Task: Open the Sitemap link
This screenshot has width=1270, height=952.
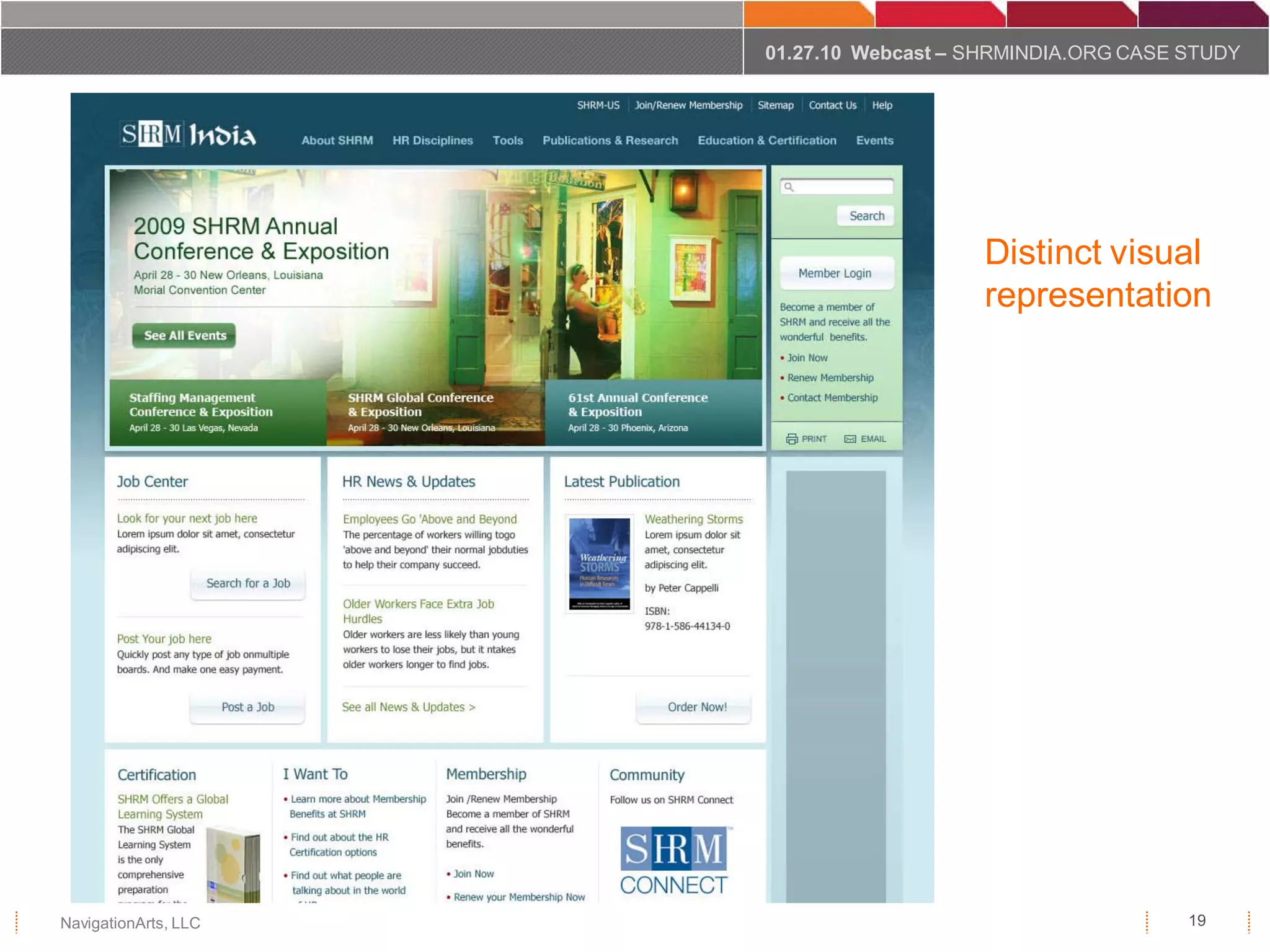Action: 775,105
